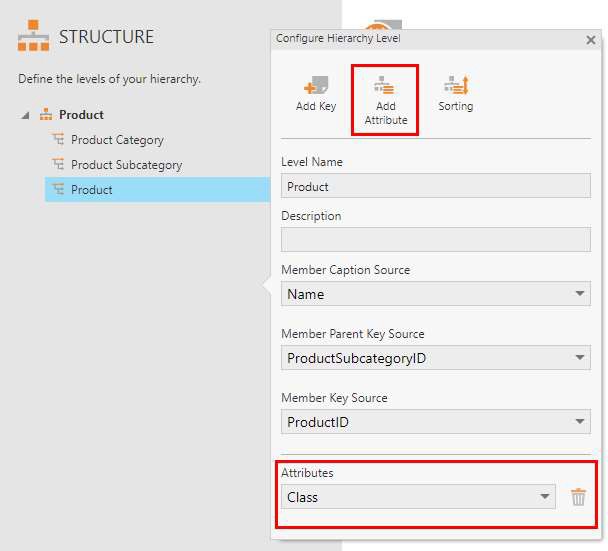Delete the Class attribute with trash icon
Image resolution: width=608 pixels, height=551 pixels.
tap(578, 497)
